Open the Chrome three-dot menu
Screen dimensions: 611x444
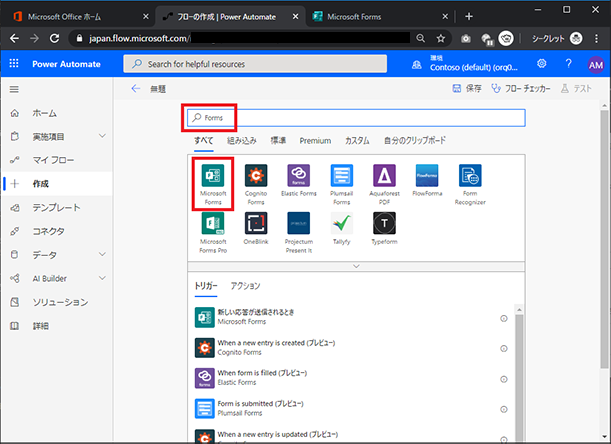coord(597,38)
